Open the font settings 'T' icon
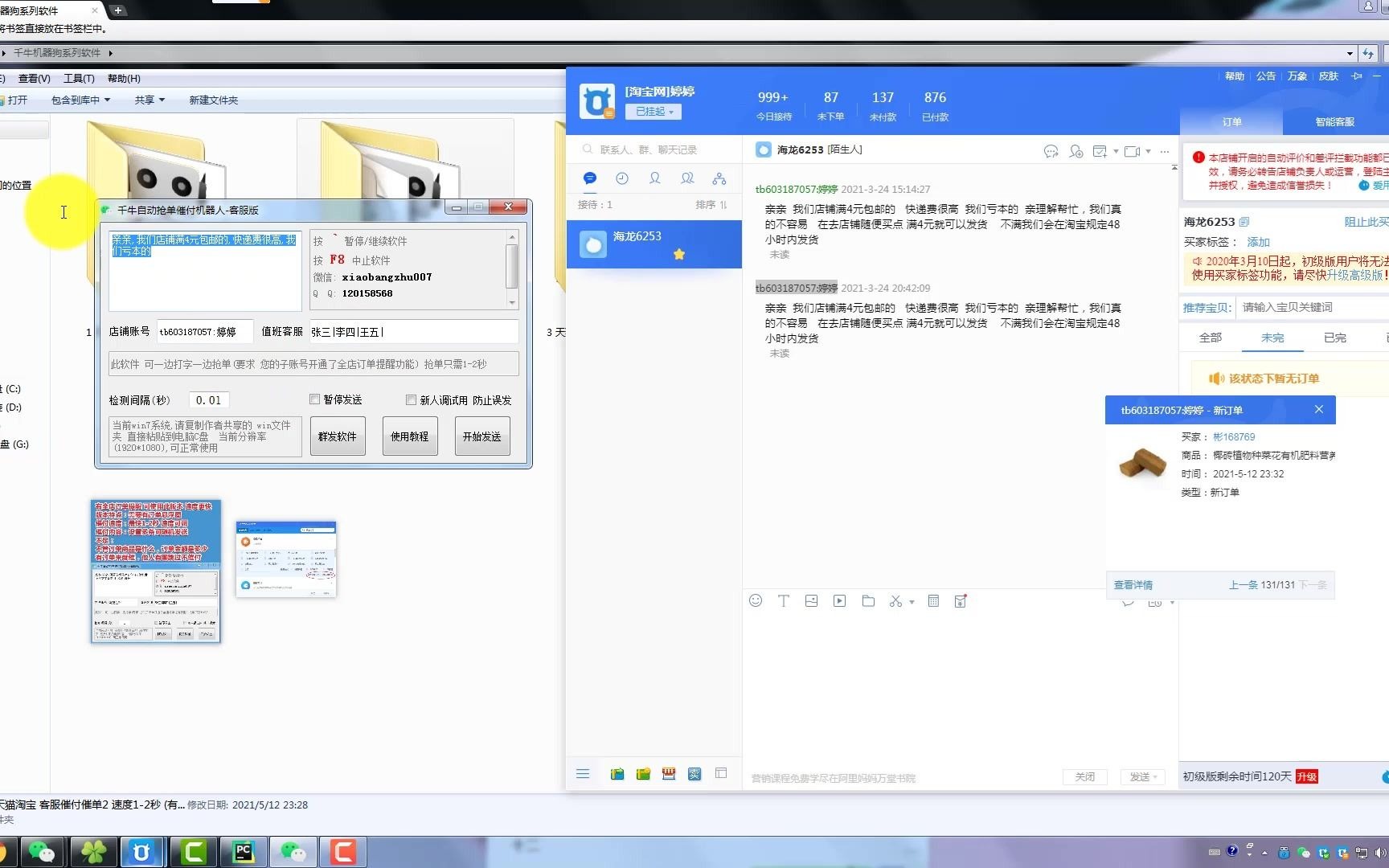 tap(784, 600)
